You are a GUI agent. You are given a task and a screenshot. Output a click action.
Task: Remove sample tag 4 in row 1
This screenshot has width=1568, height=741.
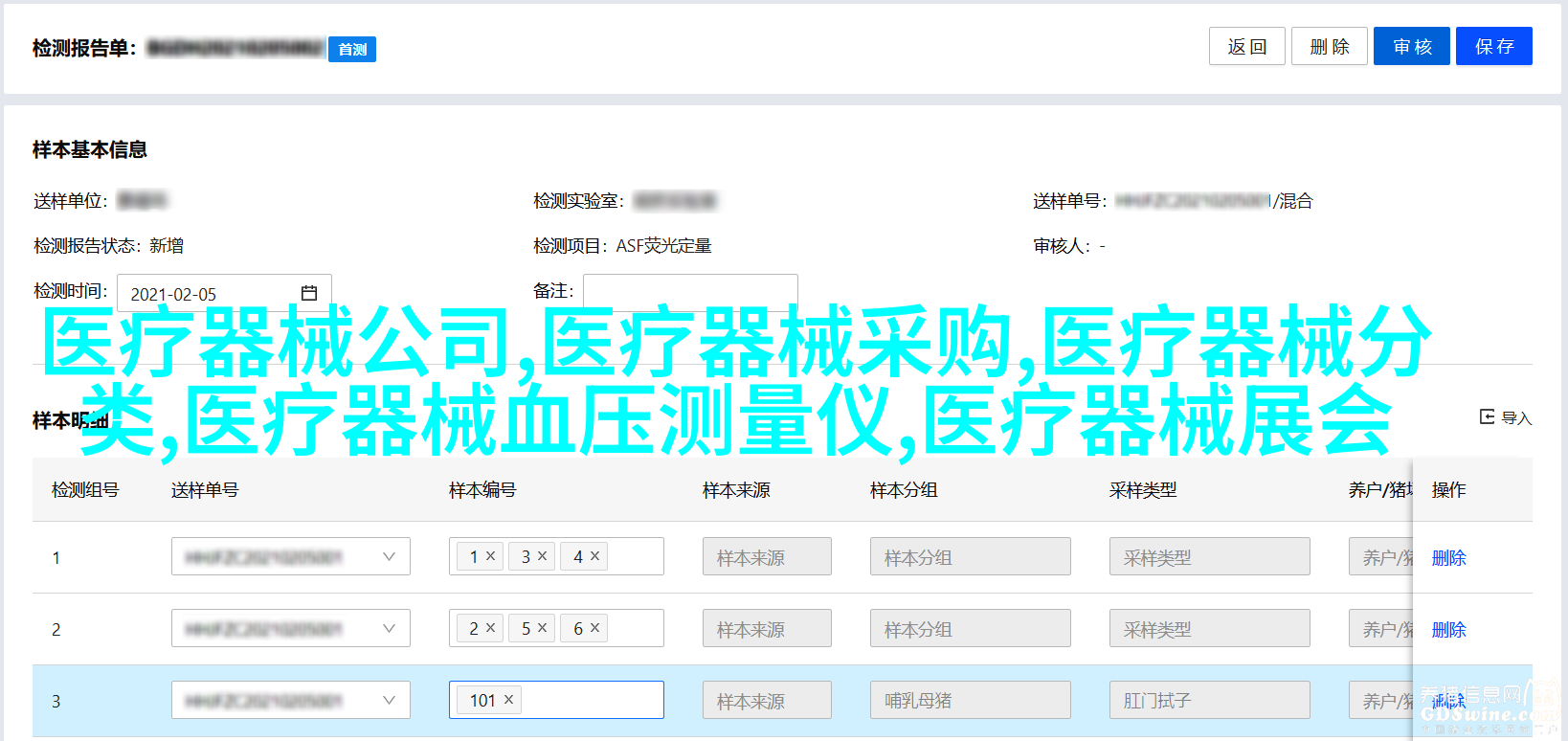(594, 555)
